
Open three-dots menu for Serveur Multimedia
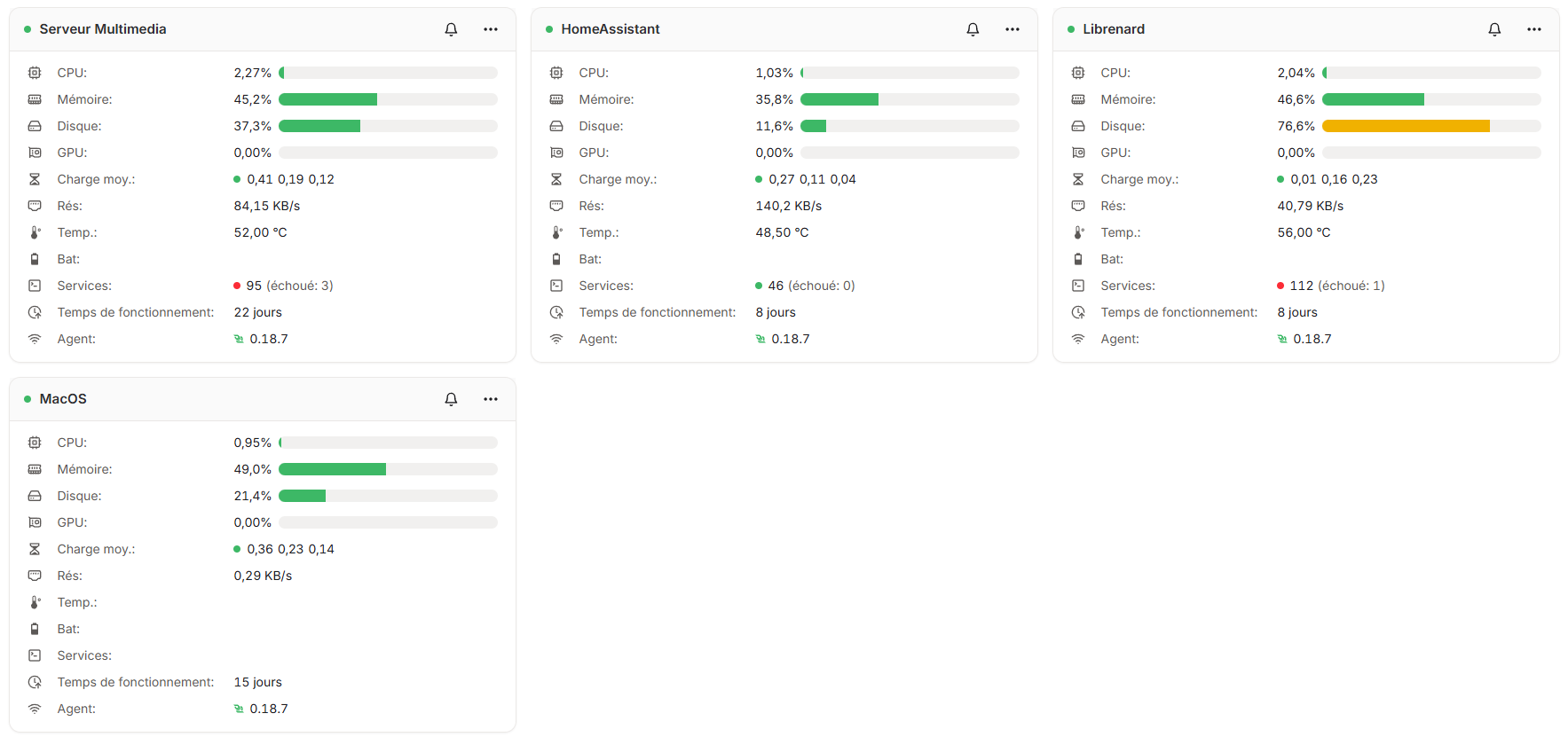coord(491,29)
